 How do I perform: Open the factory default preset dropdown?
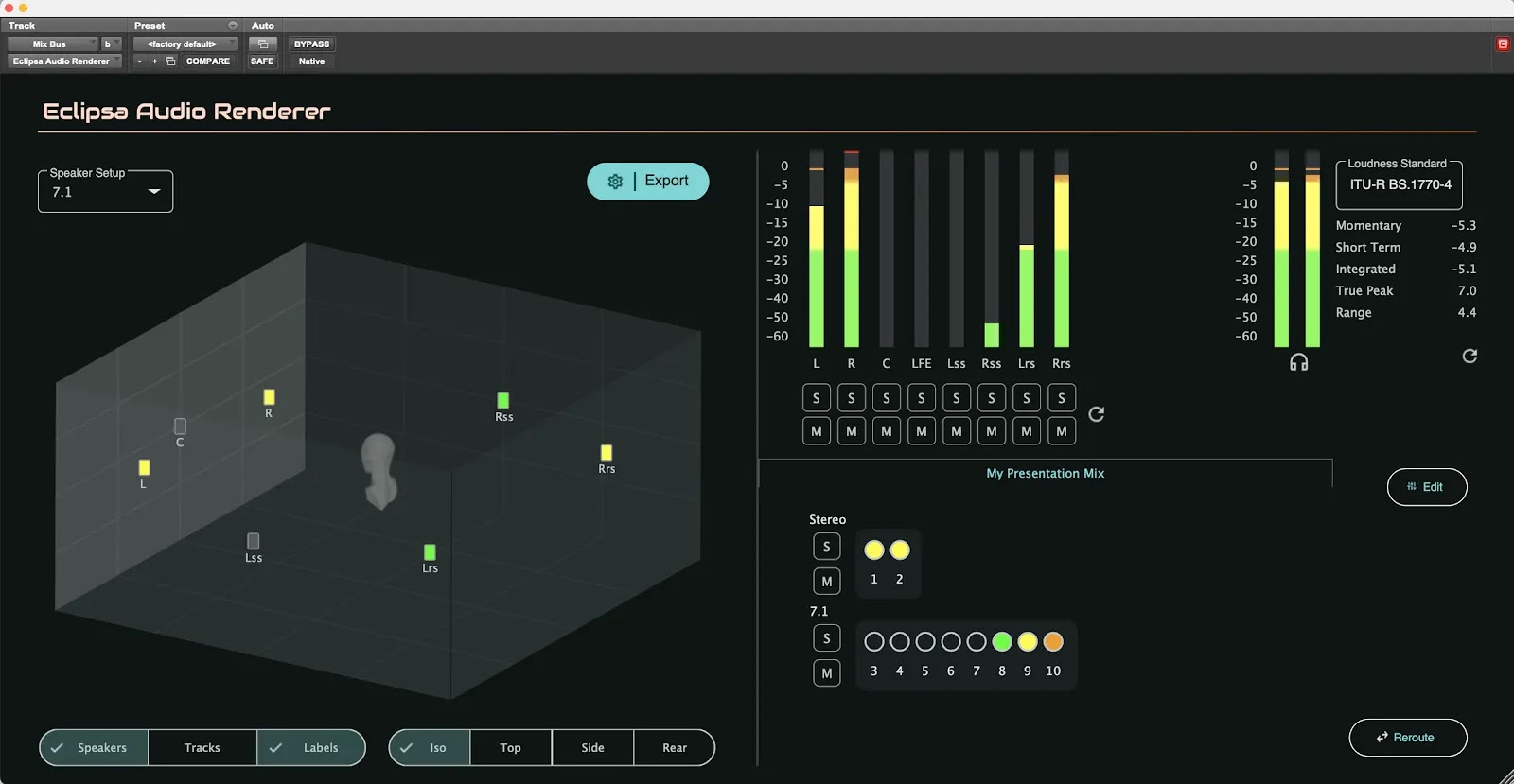click(x=184, y=44)
